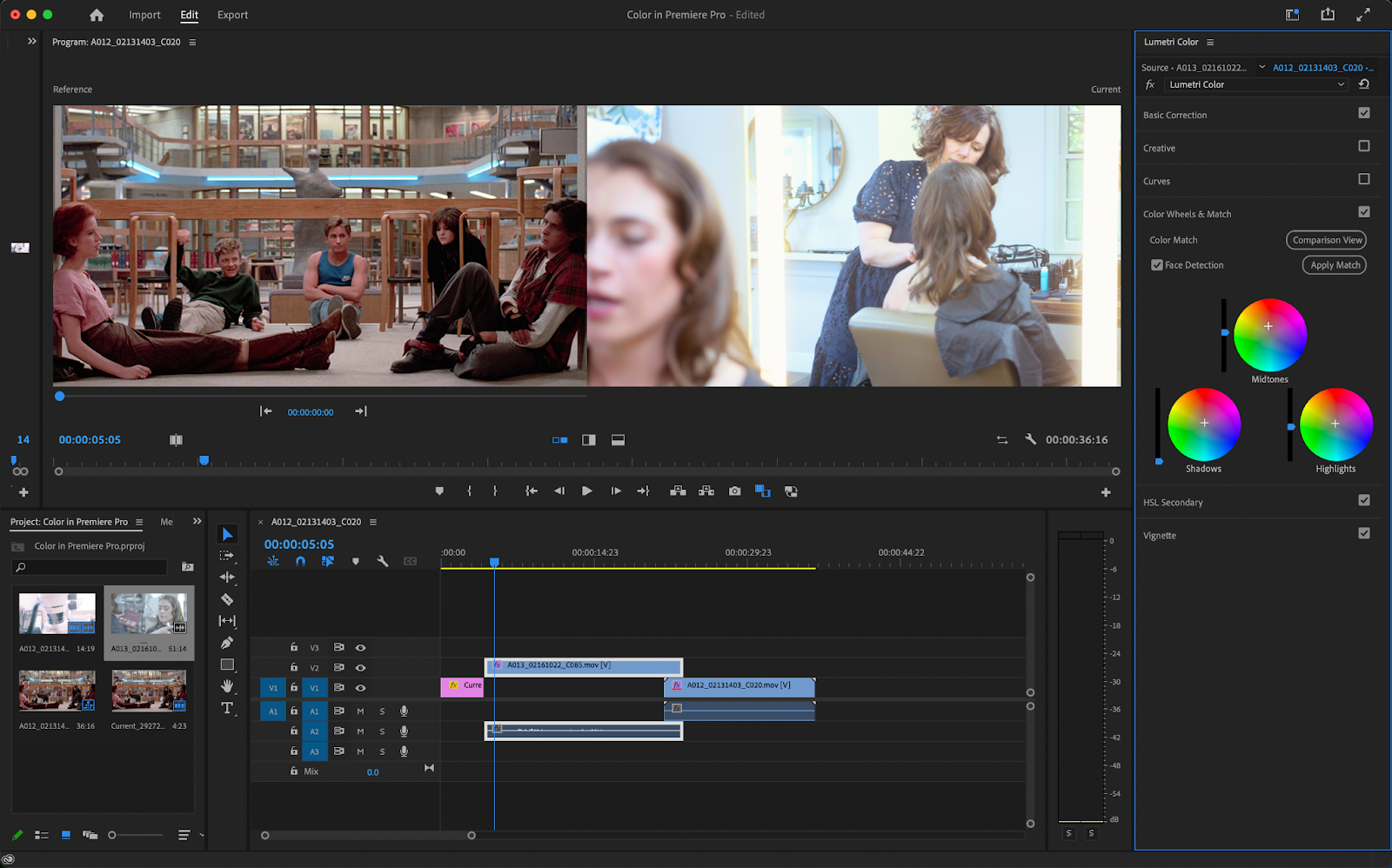
Task: Open the timeline sequence panel menu
Action: [x=373, y=523]
